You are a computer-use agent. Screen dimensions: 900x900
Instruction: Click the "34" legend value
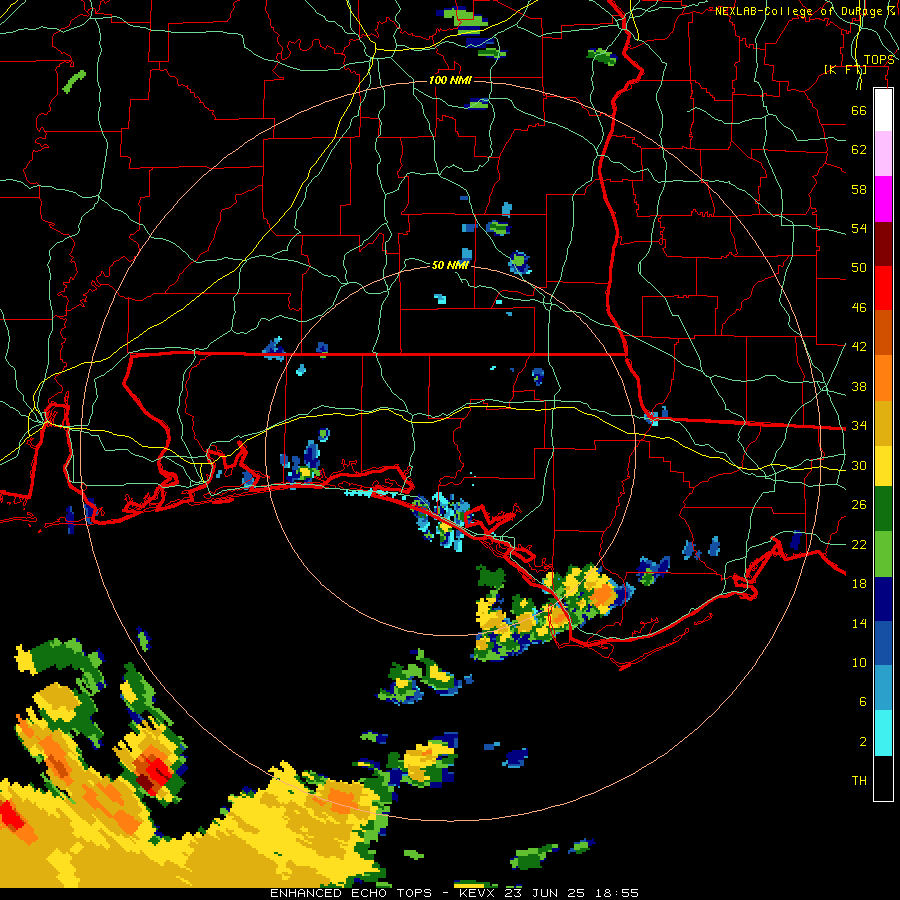pos(859,425)
